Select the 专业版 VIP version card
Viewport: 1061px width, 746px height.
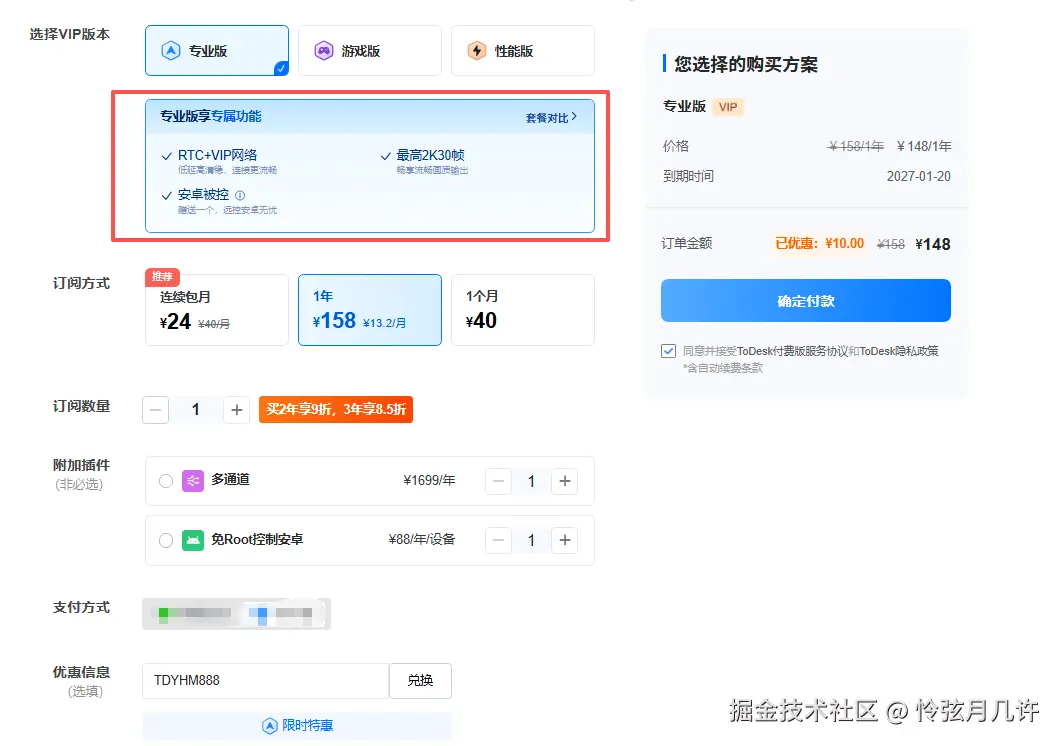(x=217, y=51)
